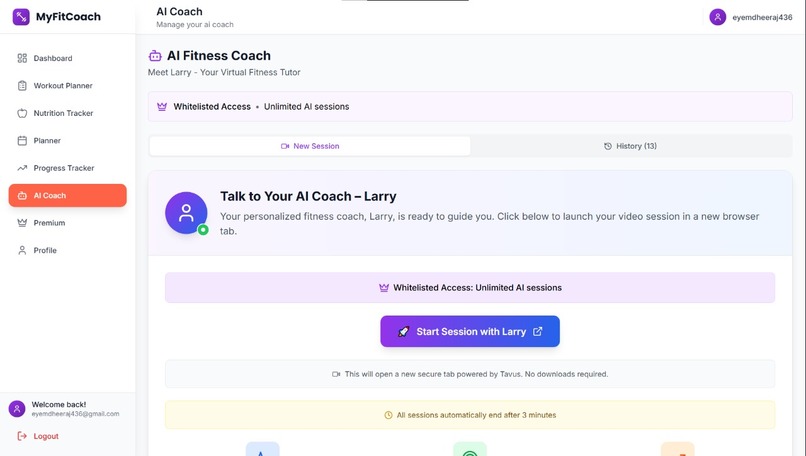The height and width of the screenshot is (456, 806).
Task: Click the Planner calendar icon
Action: pyautogui.click(x=22, y=140)
